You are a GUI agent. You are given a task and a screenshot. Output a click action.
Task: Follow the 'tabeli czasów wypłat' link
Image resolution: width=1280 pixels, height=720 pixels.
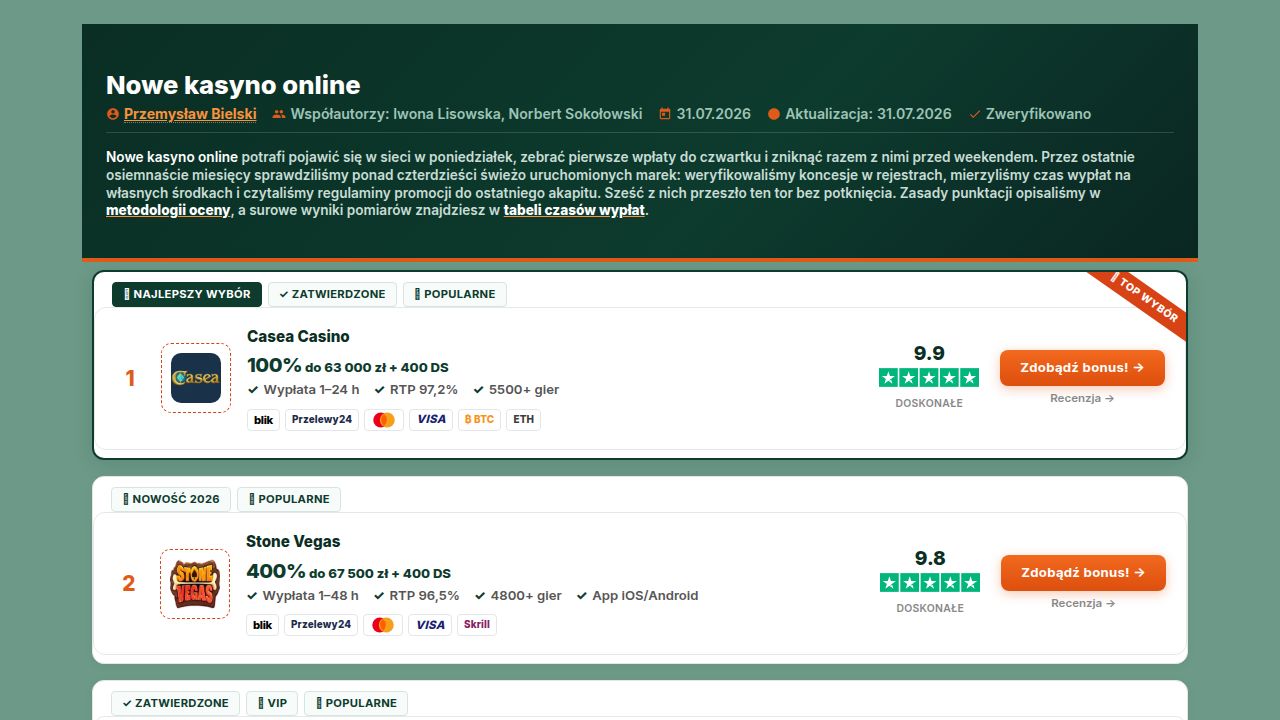[x=574, y=211]
